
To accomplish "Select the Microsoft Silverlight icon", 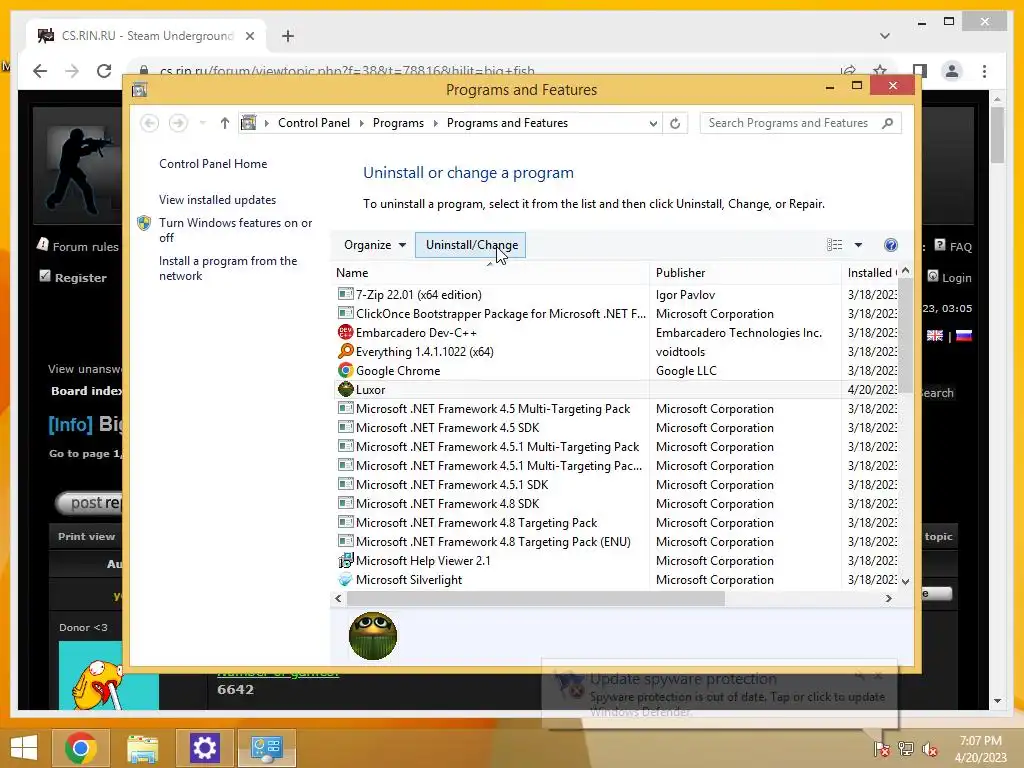I will click(345, 579).
